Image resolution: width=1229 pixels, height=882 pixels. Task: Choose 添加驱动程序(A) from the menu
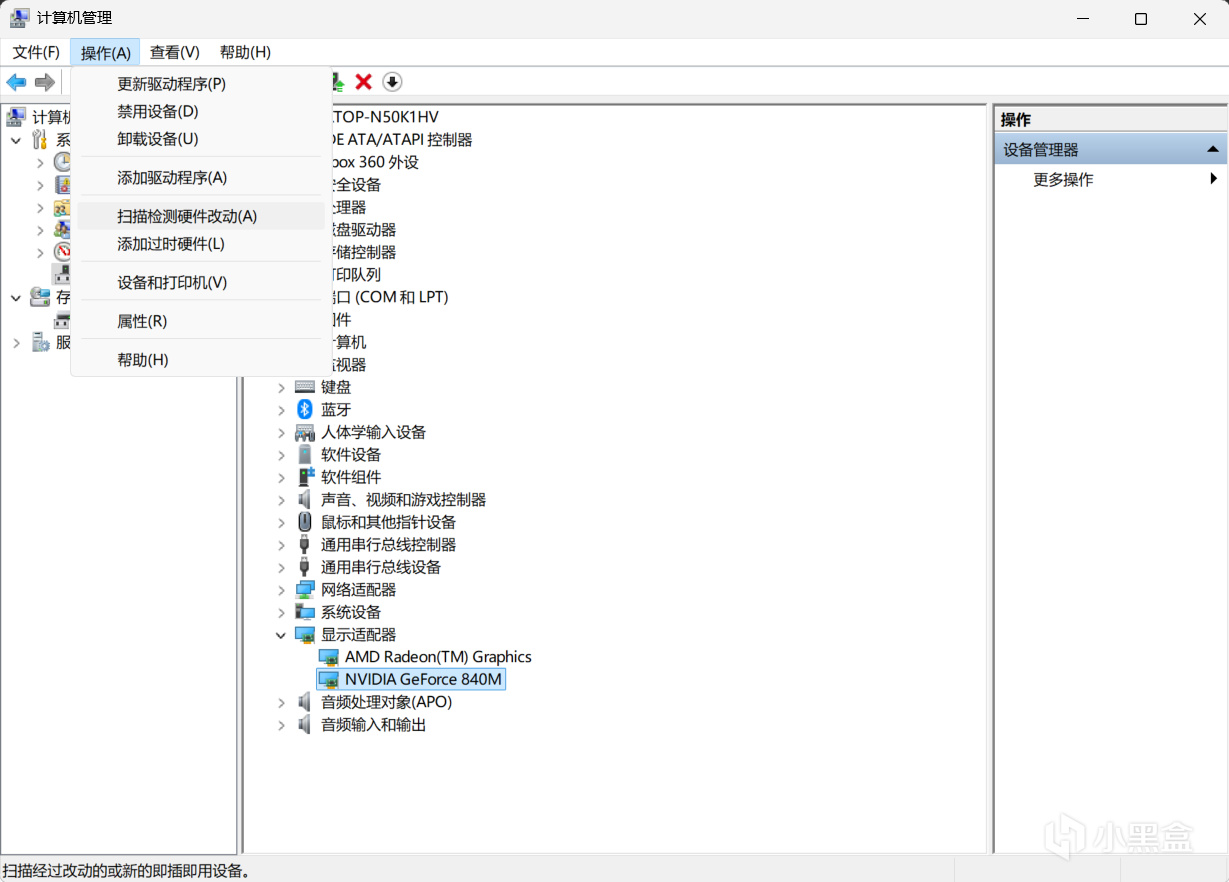tap(200, 177)
